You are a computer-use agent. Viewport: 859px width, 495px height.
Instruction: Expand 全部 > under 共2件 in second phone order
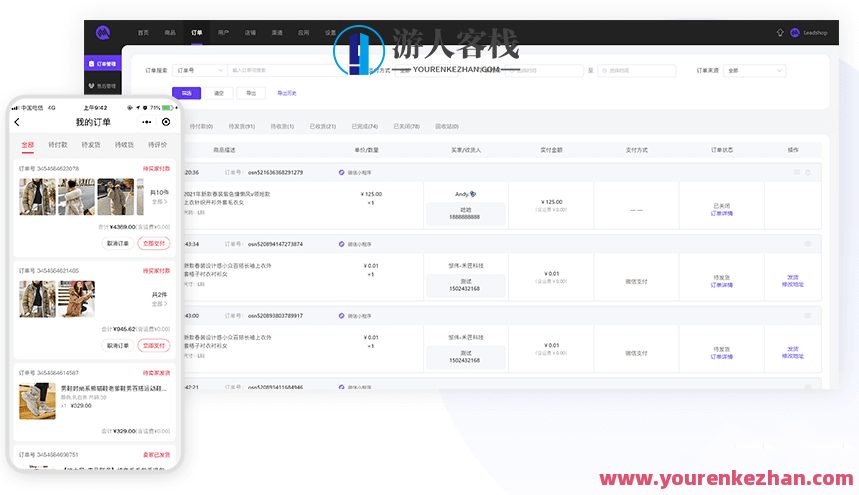click(x=159, y=304)
